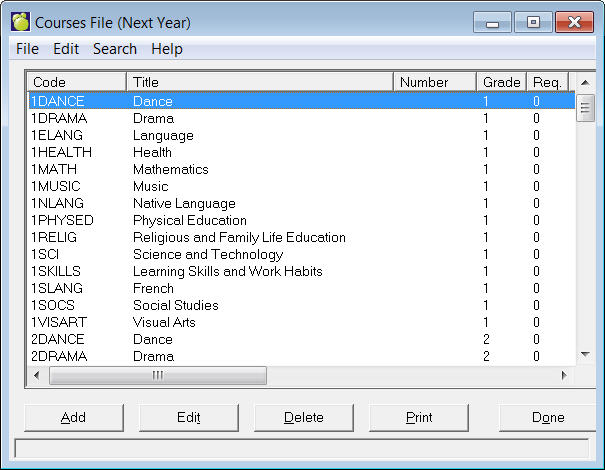
Task: Click the horizontal scrollbar right arrow
Action: click(x=563, y=375)
